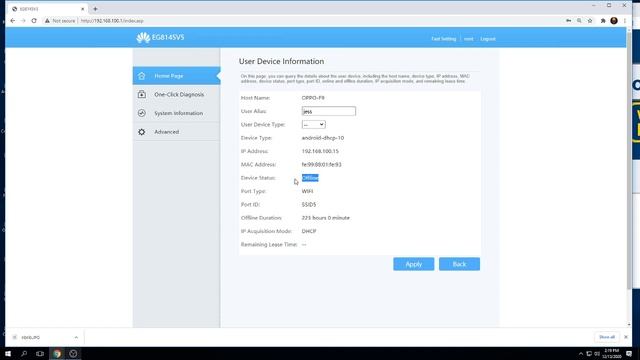Go back with the browser back arrow
The height and width of the screenshot is (360, 640).
click(x=13, y=21)
